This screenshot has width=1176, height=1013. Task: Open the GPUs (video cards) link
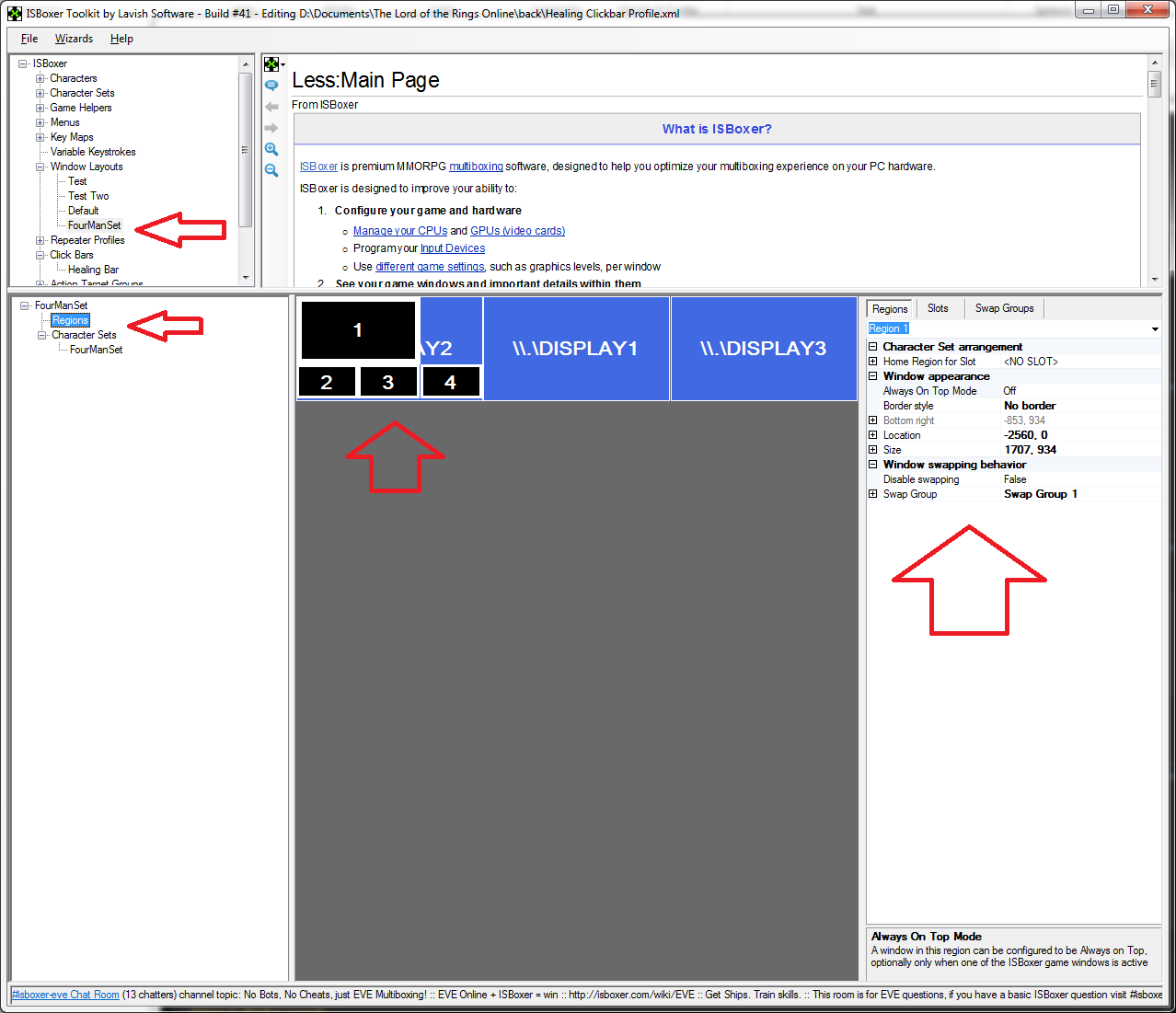coord(517,231)
